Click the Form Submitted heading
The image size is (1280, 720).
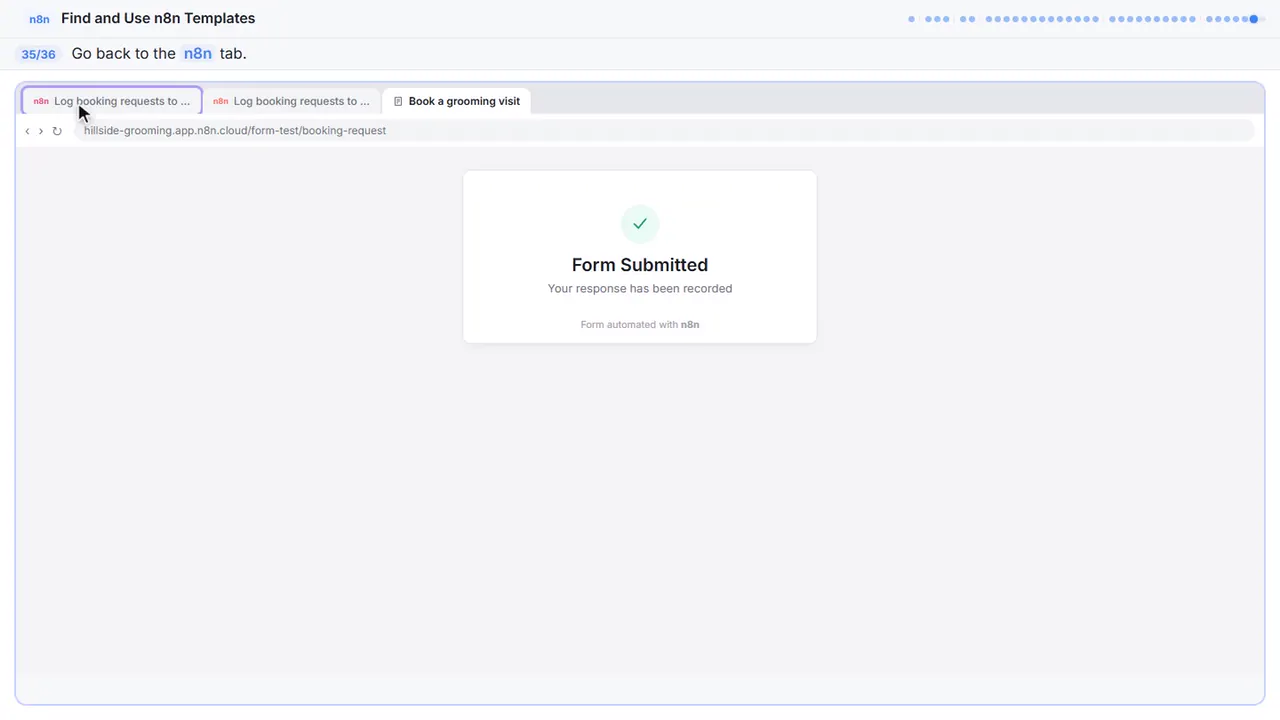(x=640, y=265)
